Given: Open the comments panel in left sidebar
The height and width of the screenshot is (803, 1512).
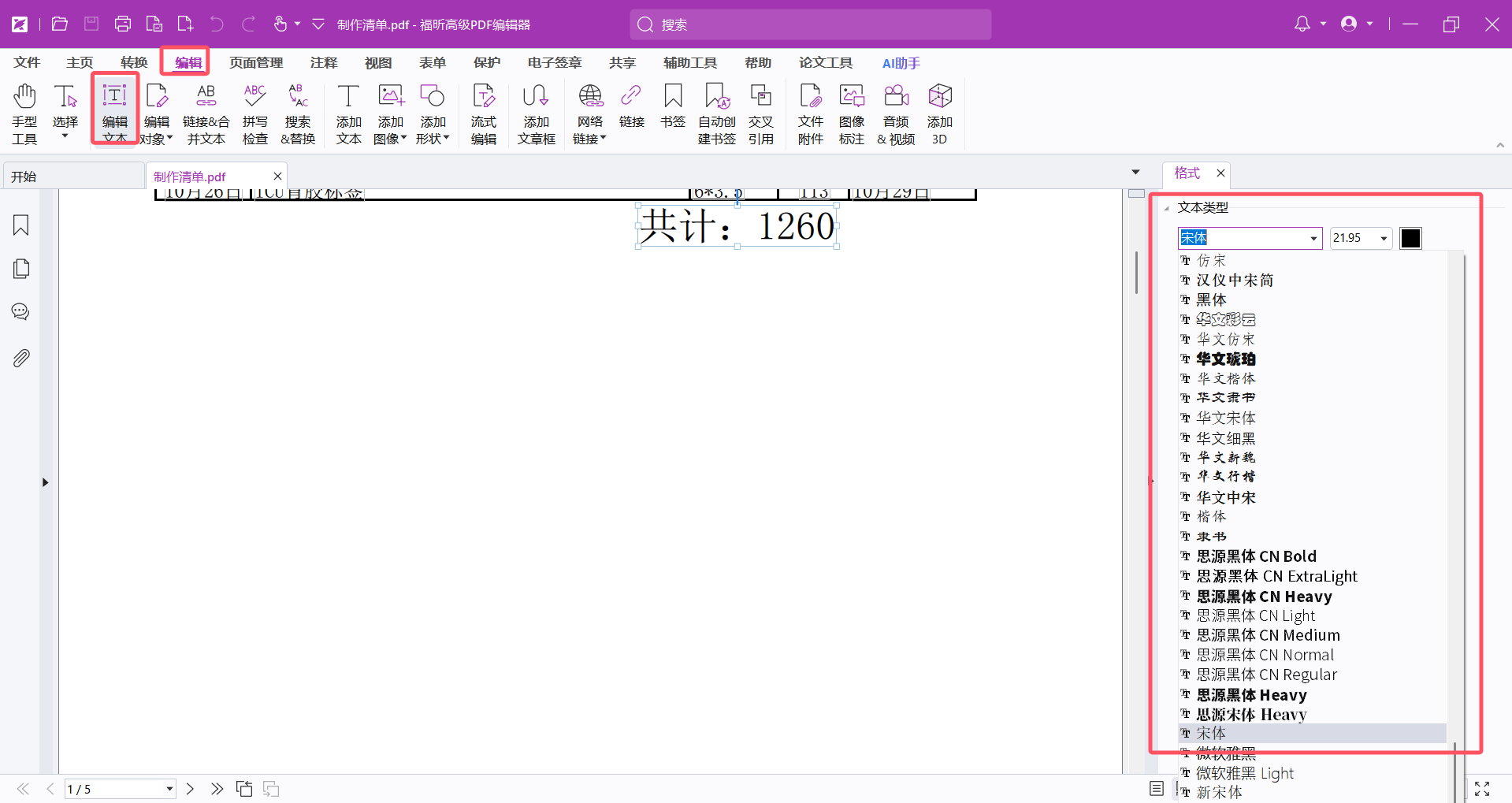Looking at the screenshot, I should 21,312.
